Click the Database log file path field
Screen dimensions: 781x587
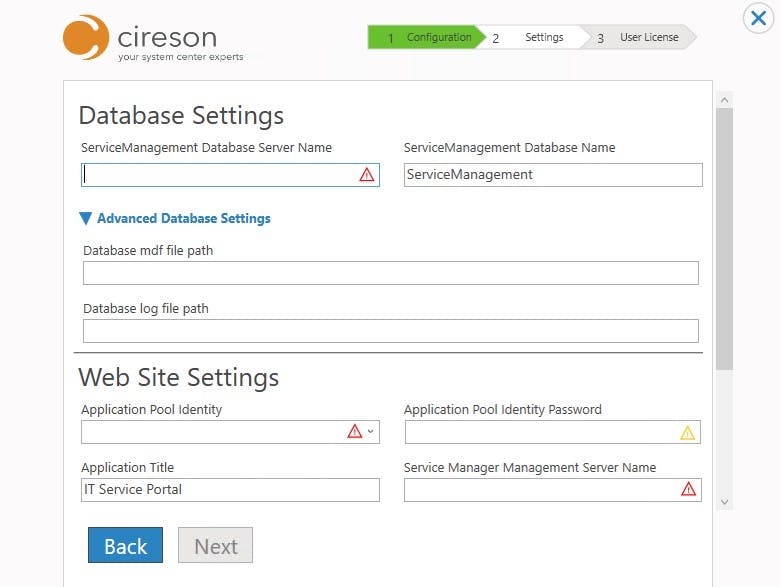[390, 331]
